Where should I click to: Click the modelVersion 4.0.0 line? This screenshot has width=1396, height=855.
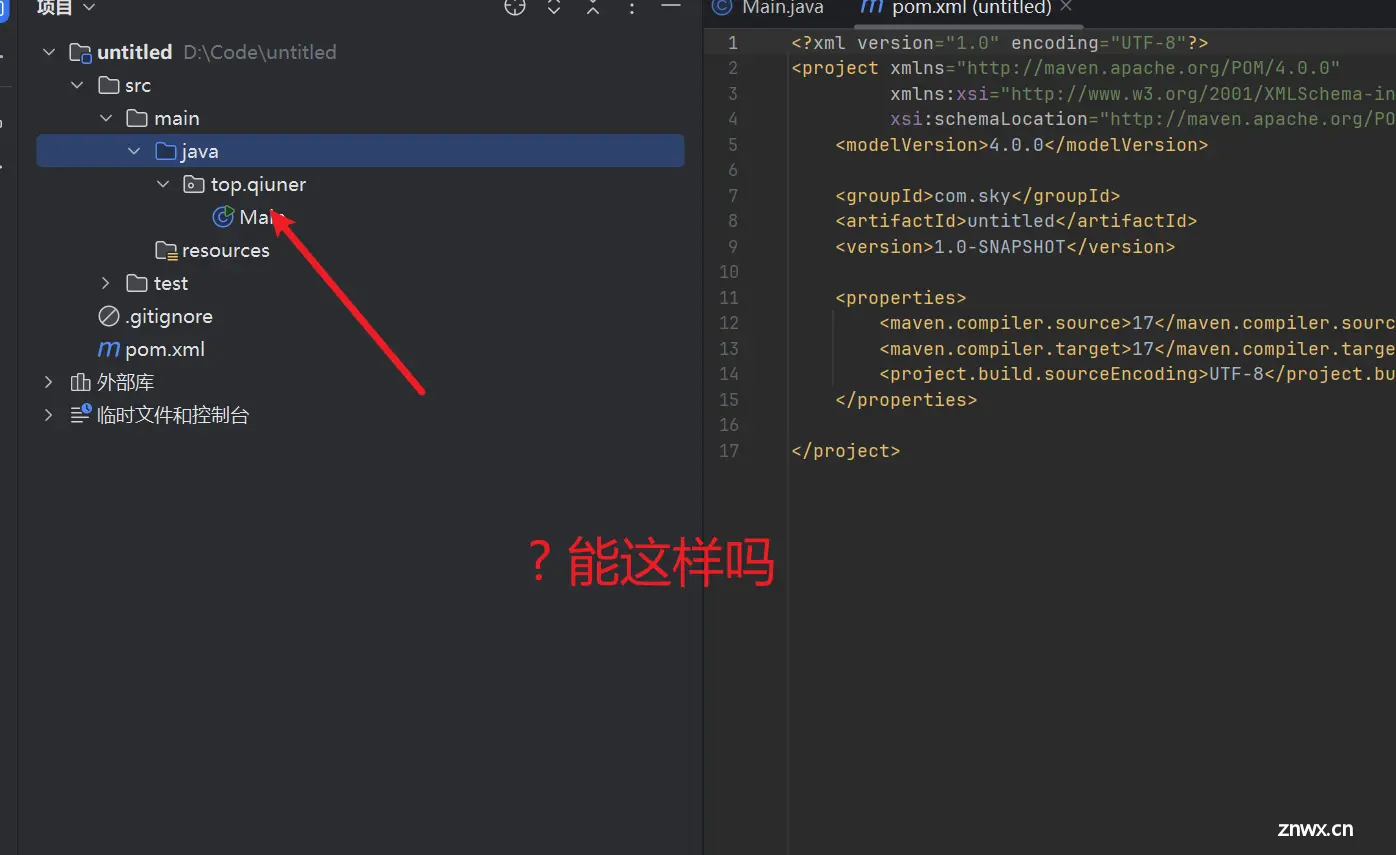[x=1022, y=144]
